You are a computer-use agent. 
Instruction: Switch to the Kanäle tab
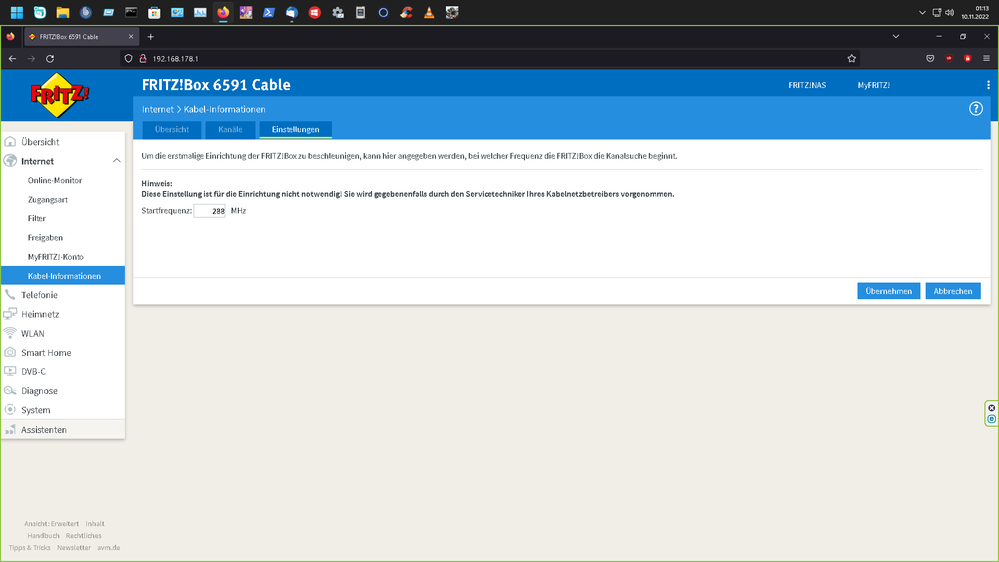tap(230, 129)
